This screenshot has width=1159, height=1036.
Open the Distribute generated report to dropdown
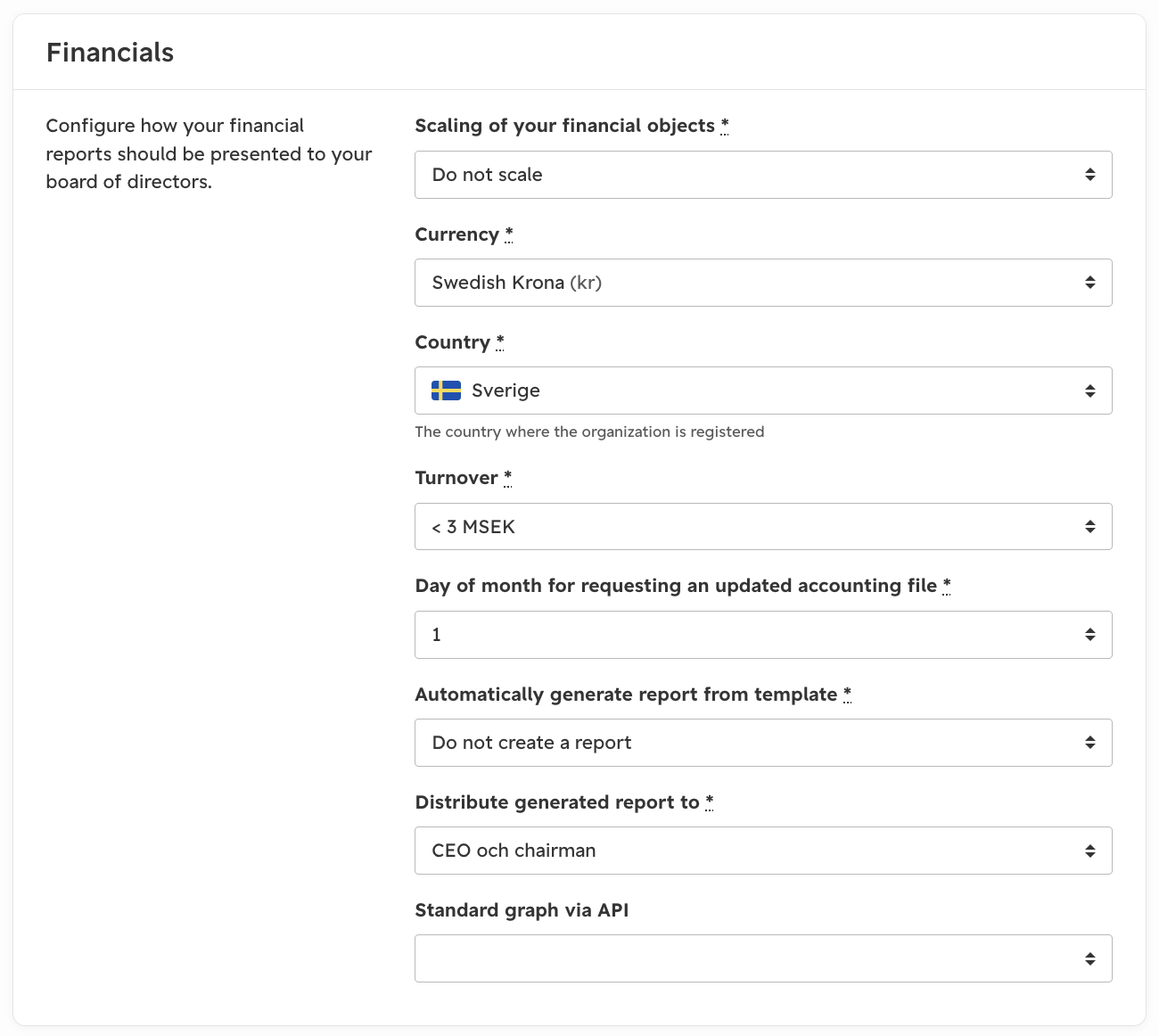(763, 851)
